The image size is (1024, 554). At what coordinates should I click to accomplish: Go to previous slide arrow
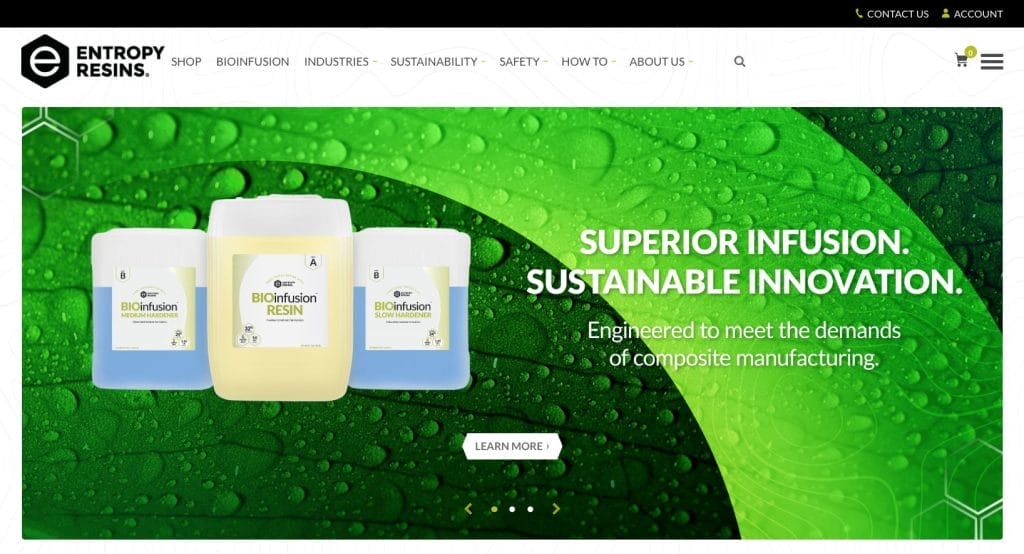(468, 509)
